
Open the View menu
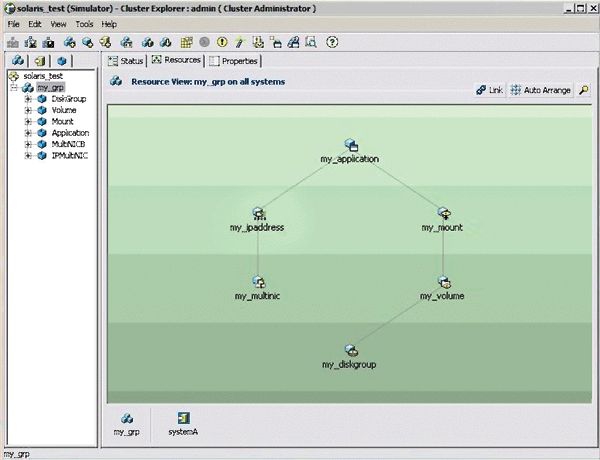point(59,23)
